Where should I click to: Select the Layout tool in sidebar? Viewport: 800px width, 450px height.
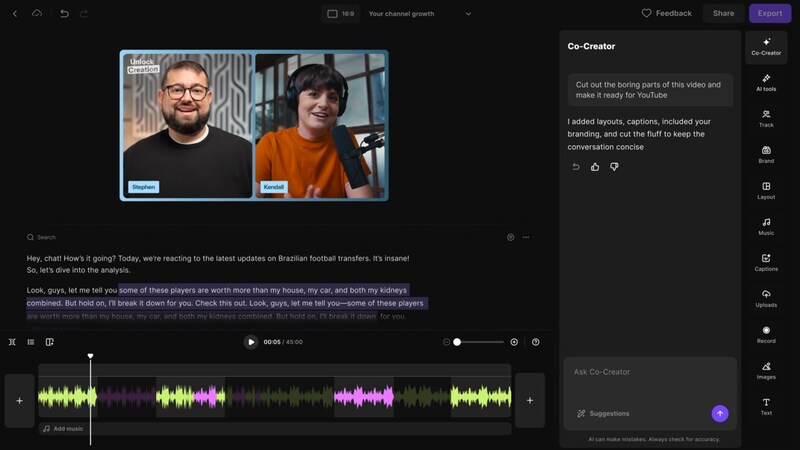pos(766,190)
